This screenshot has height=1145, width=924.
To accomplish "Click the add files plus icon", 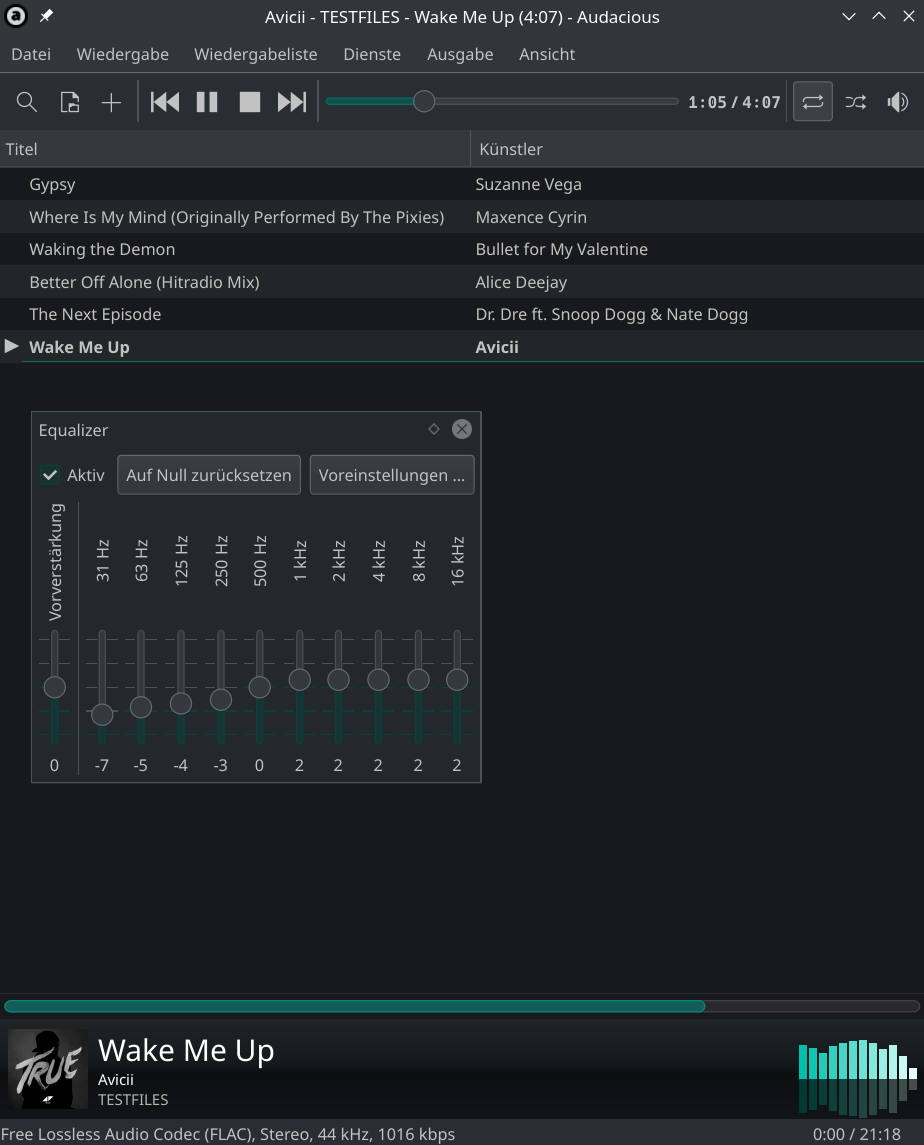I will (x=111, y=102).
